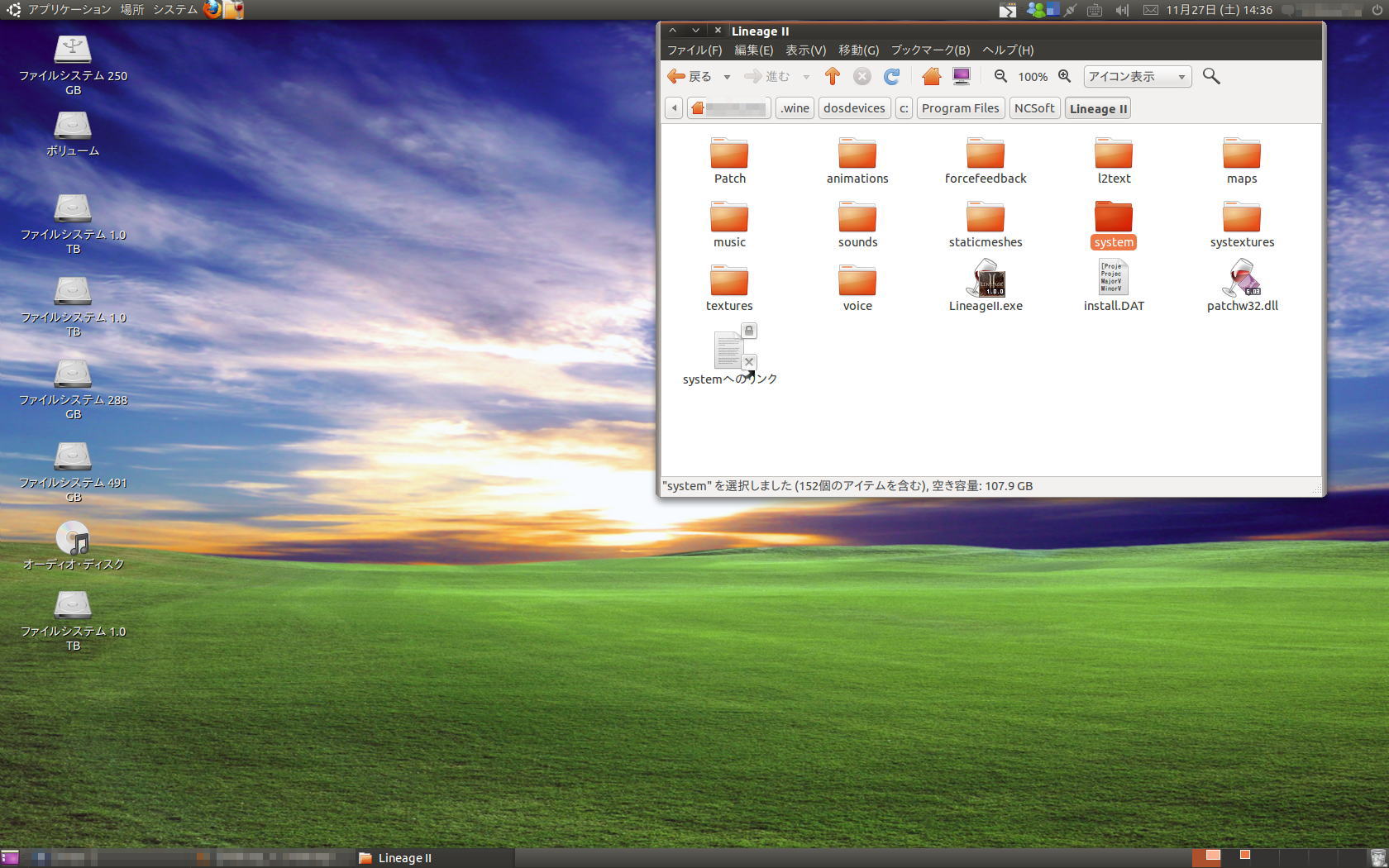This screenshot has height=868, width=1389.
Task: Open the ファイルシステム 288 GB desktop drive
Action: pyautogui.click(x=73, y=389)
